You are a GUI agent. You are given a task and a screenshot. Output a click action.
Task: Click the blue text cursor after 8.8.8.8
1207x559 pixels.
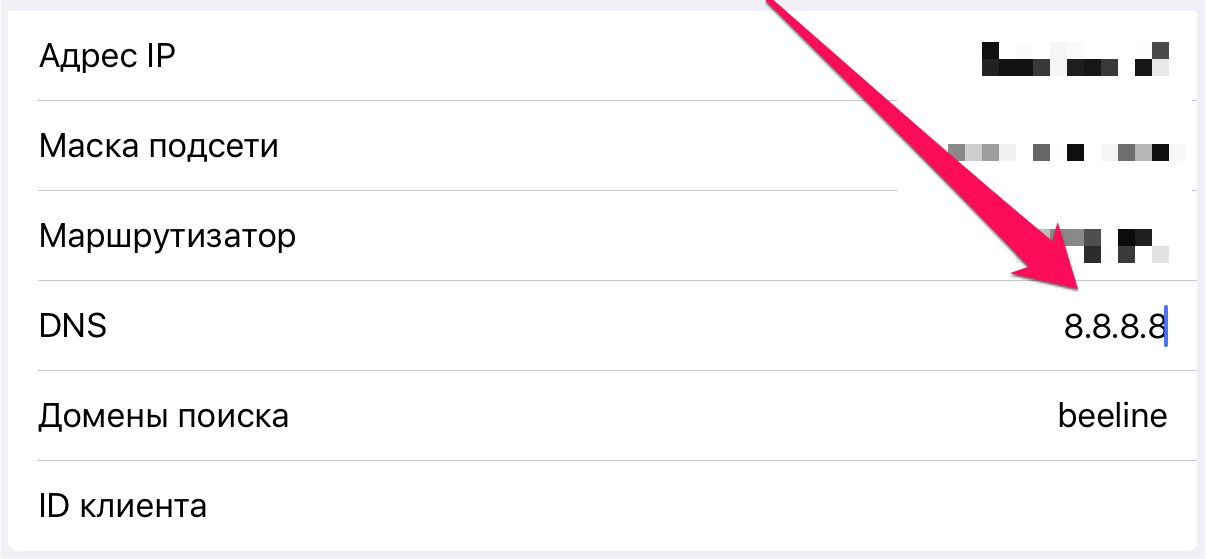click(x=1167, y=327)
